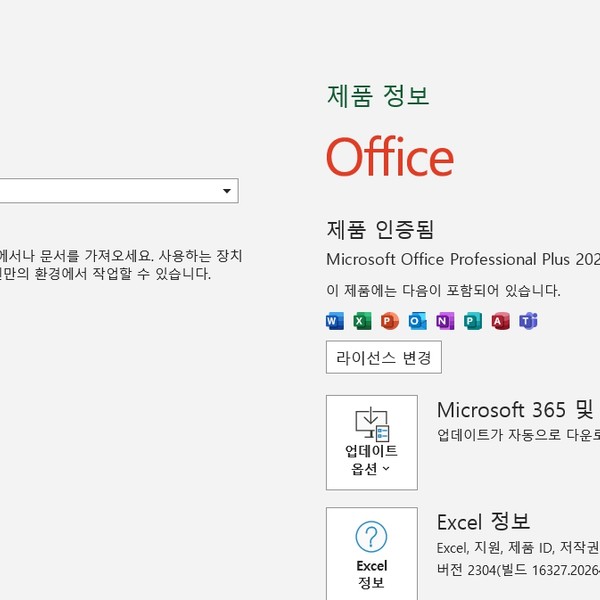
Task: Click the Excel, 지원, 제품 ID description
Action: click(518, 548)
